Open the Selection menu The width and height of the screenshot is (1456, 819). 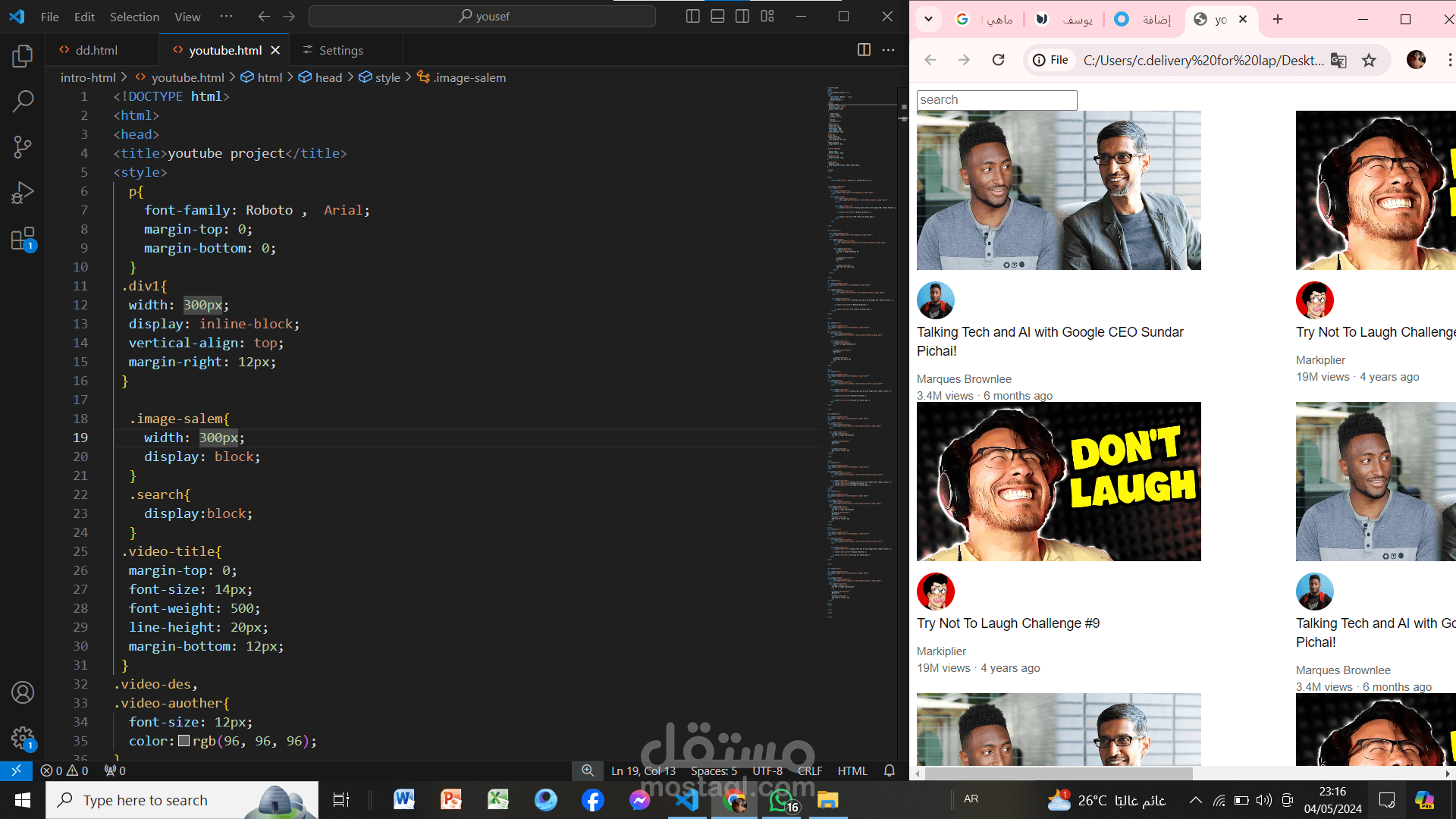click(x=134, y=17)
